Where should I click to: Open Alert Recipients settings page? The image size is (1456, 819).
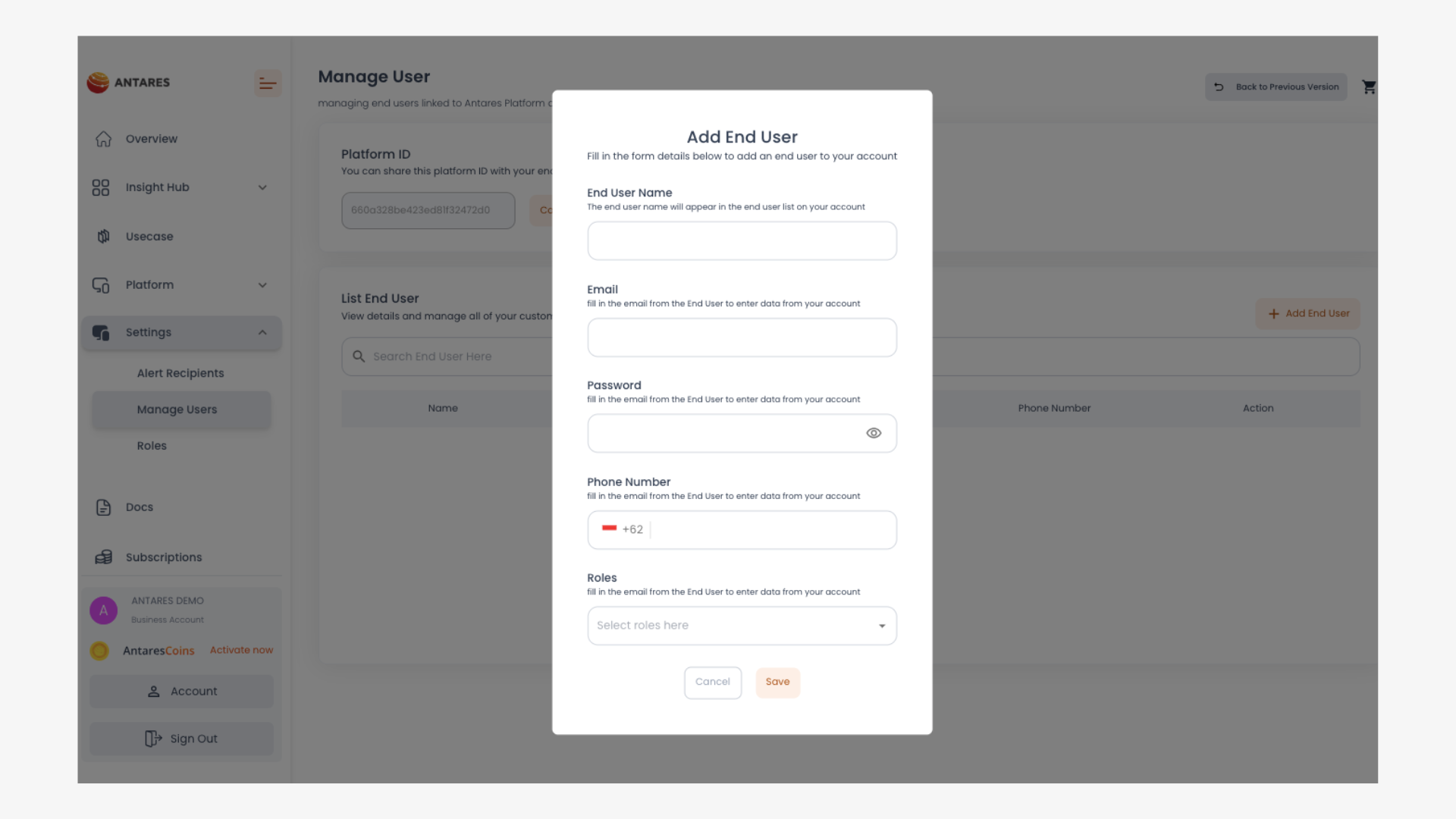[180, 373]
